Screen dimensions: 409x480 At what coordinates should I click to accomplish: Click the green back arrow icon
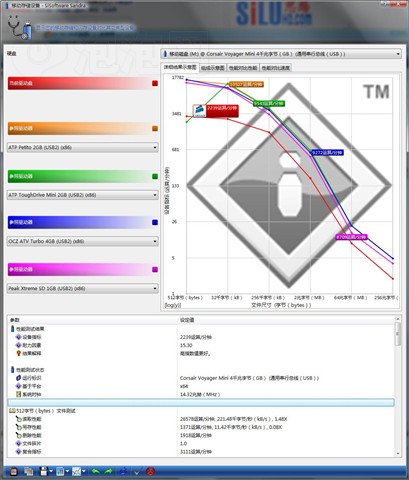point(96,471)
